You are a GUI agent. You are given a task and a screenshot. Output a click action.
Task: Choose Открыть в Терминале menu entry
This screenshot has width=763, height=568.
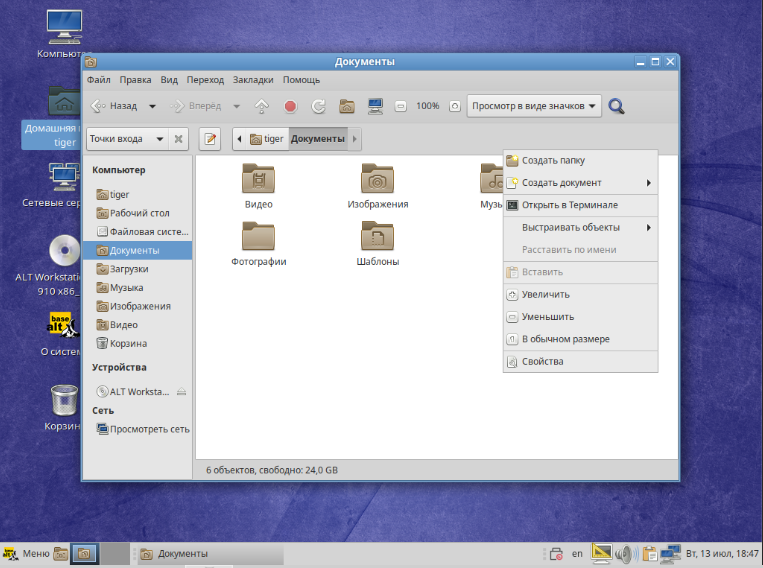pos(569,205)
